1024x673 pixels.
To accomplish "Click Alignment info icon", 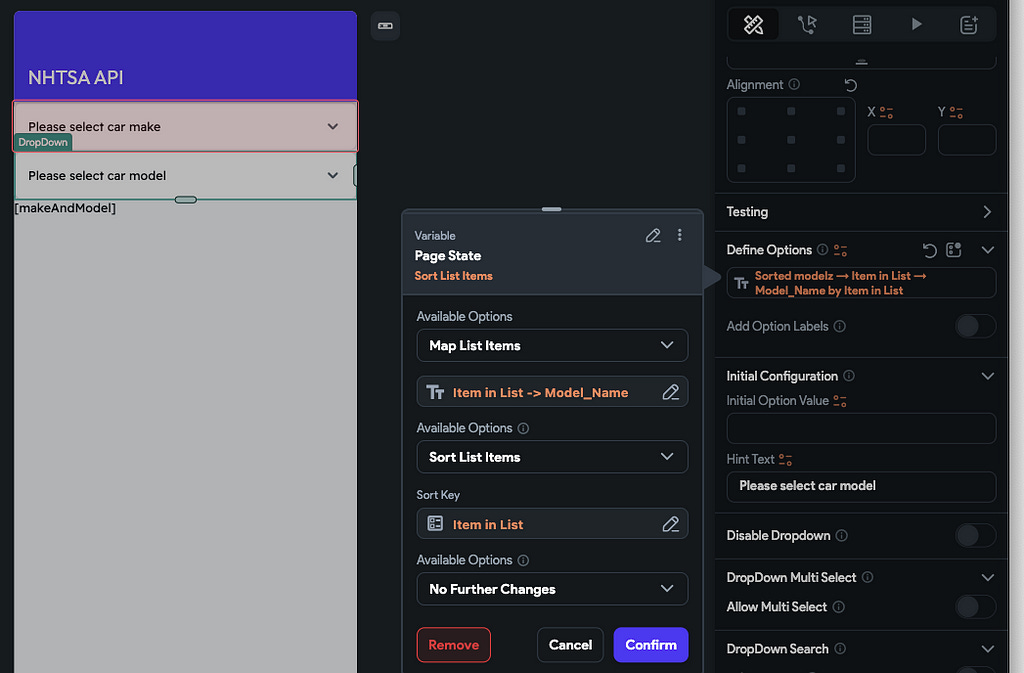I will (794, 84).
